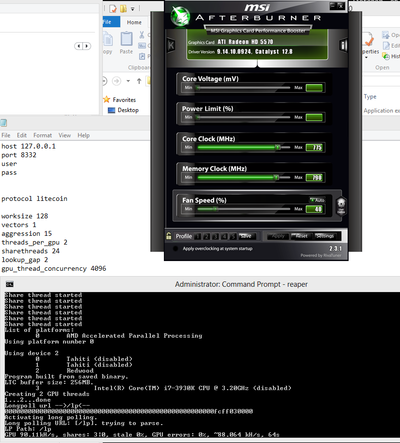400x443 pixels.
Task: Click the Power Limit slider track
Action: pyautogui.click(x=244, y=117)
